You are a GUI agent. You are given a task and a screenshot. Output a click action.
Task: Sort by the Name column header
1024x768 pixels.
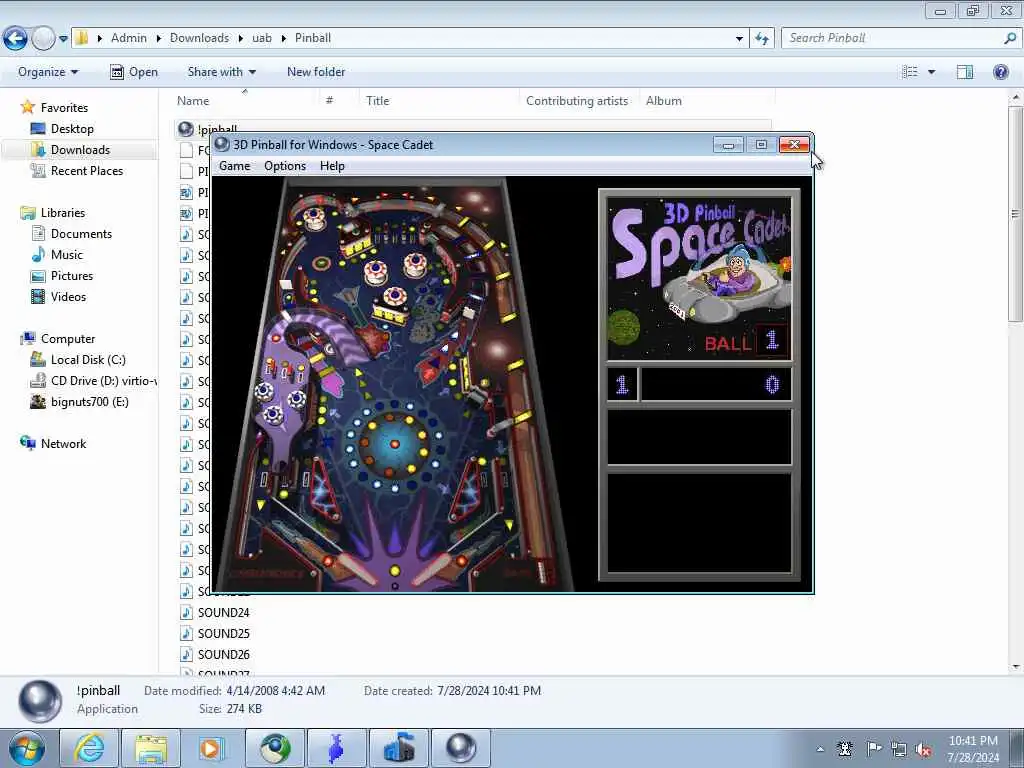point(193,101)
